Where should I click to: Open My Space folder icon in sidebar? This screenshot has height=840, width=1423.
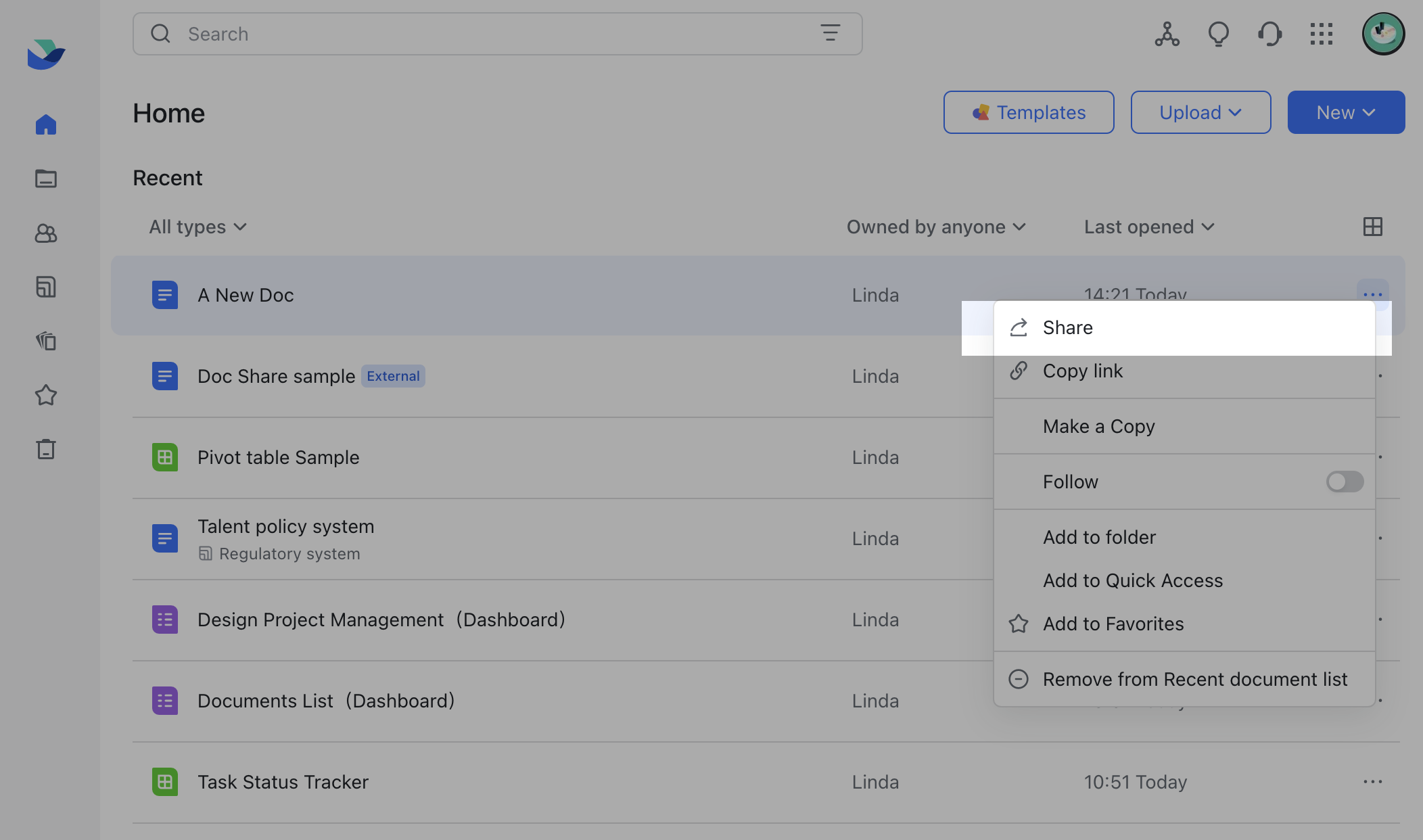(x=45, y=179)
